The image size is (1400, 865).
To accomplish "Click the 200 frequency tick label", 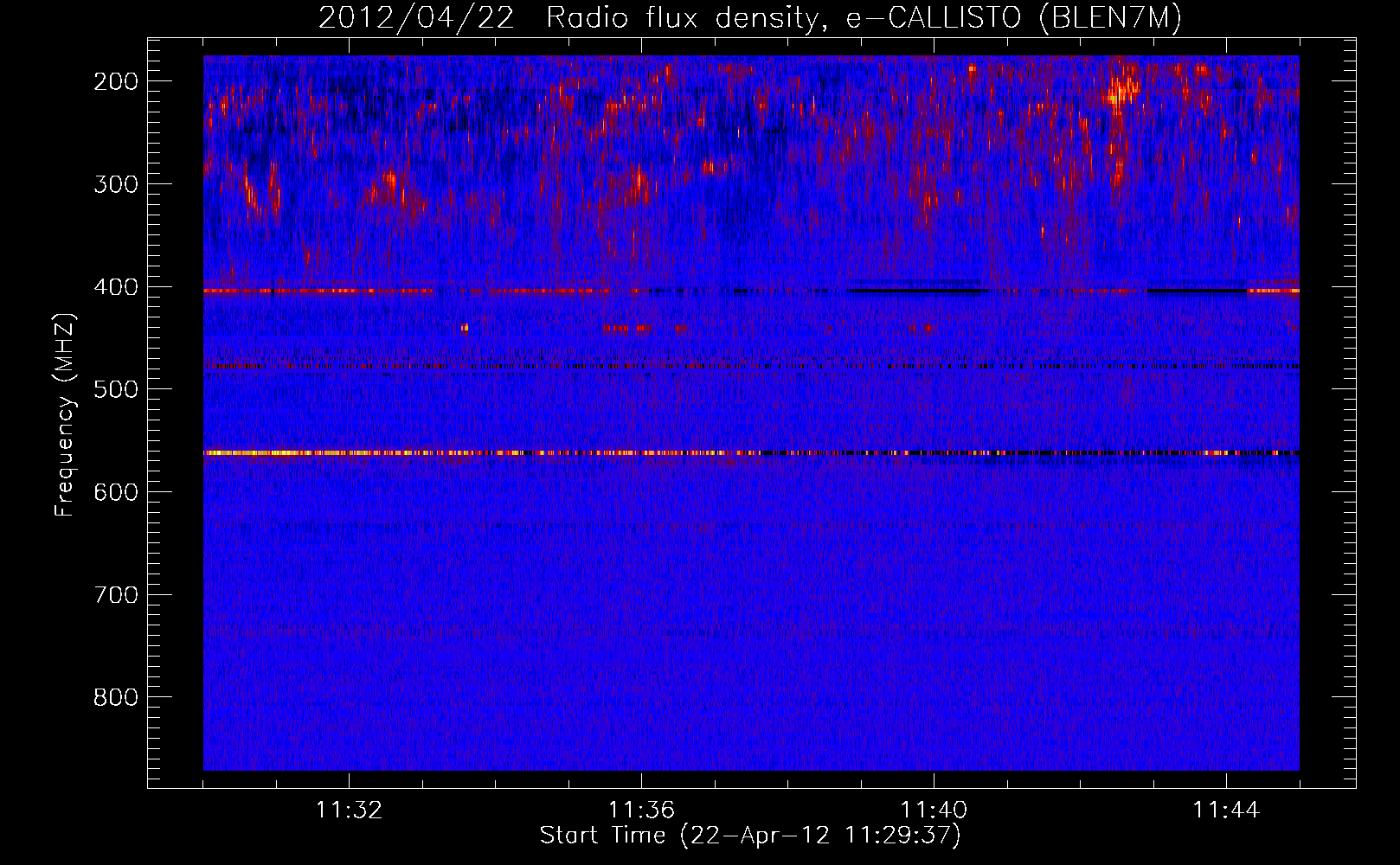I will [x=116, y=81].
